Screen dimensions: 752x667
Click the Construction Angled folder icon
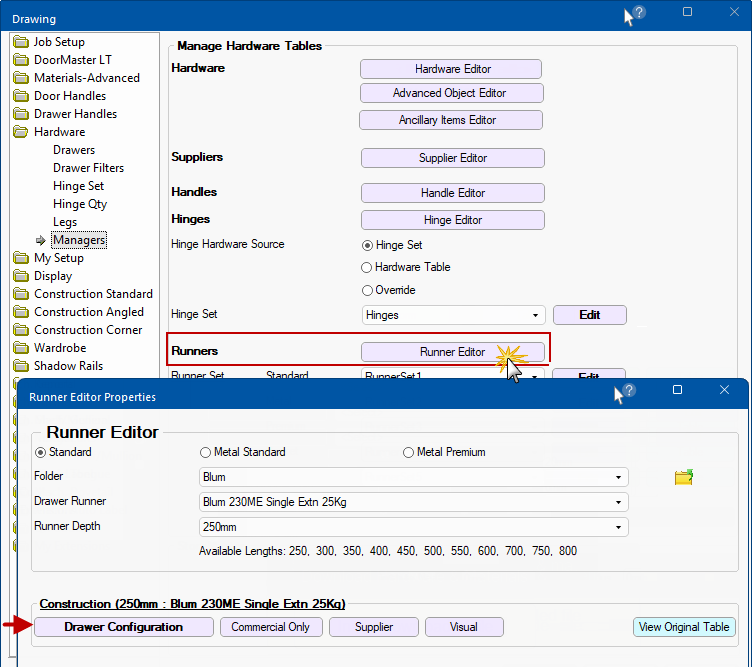click(21, 312)
